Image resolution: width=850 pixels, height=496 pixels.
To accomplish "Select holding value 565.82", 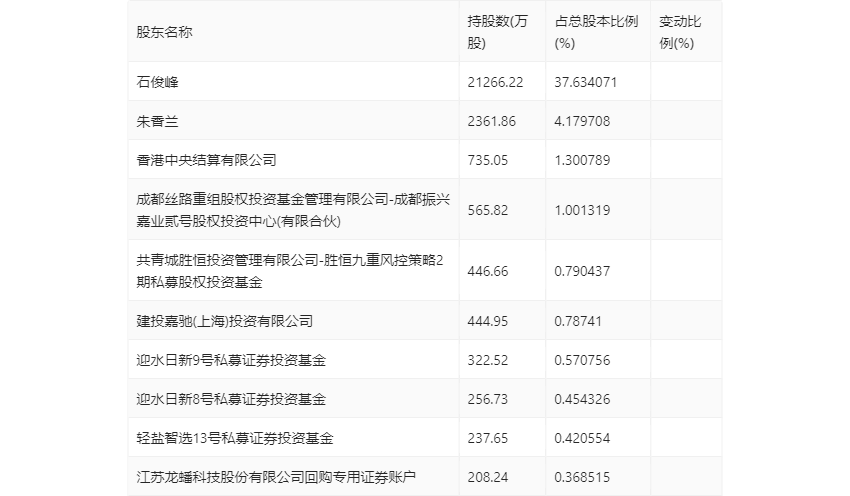I will [x=488, y=210].
